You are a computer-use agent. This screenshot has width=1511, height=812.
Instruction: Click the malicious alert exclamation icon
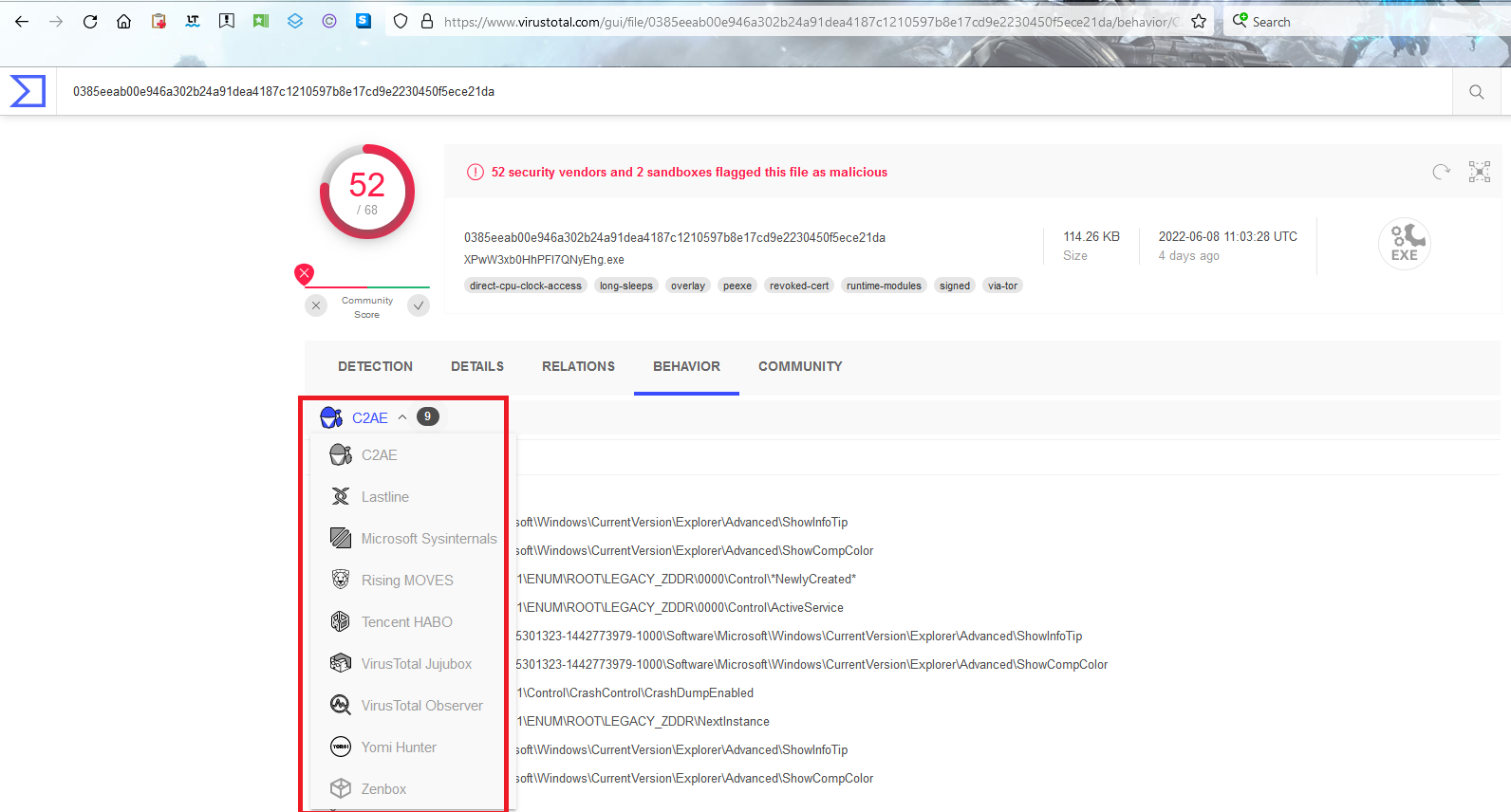(x=476, y=172)
